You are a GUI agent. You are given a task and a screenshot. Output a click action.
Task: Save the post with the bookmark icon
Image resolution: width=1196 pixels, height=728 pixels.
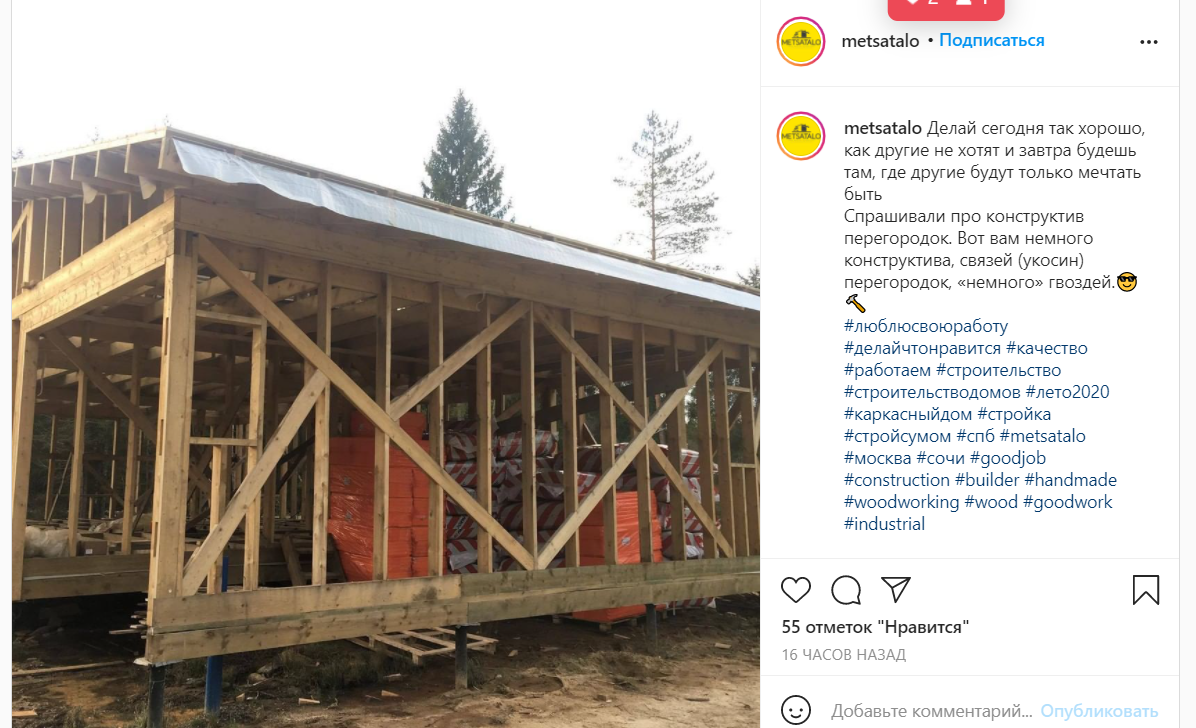pos(1146,590)
